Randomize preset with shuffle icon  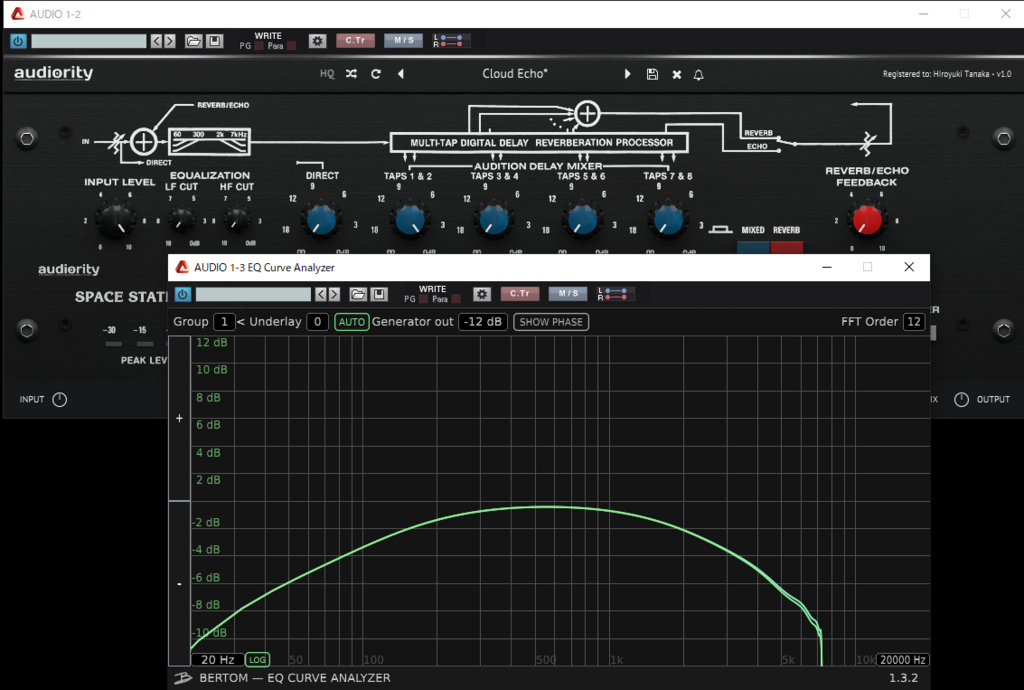351,74
